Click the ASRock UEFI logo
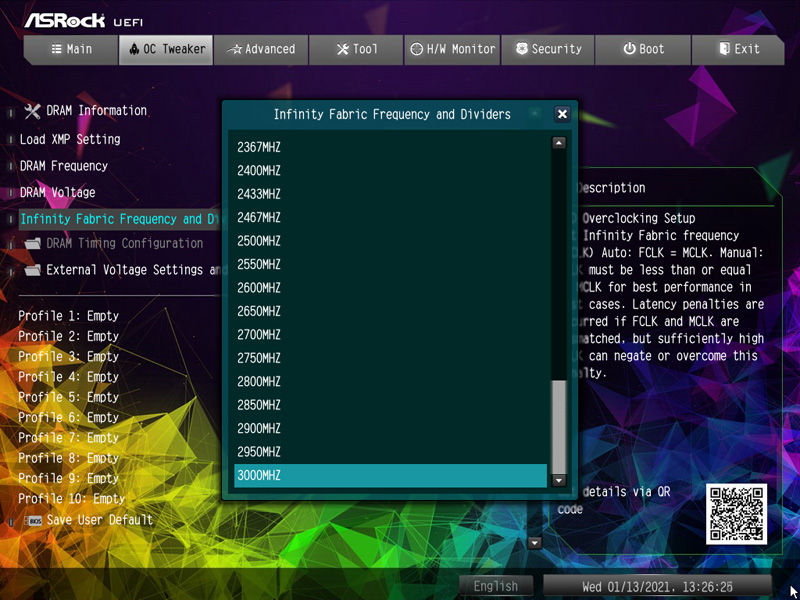The image size is (800, 600). 84,20
